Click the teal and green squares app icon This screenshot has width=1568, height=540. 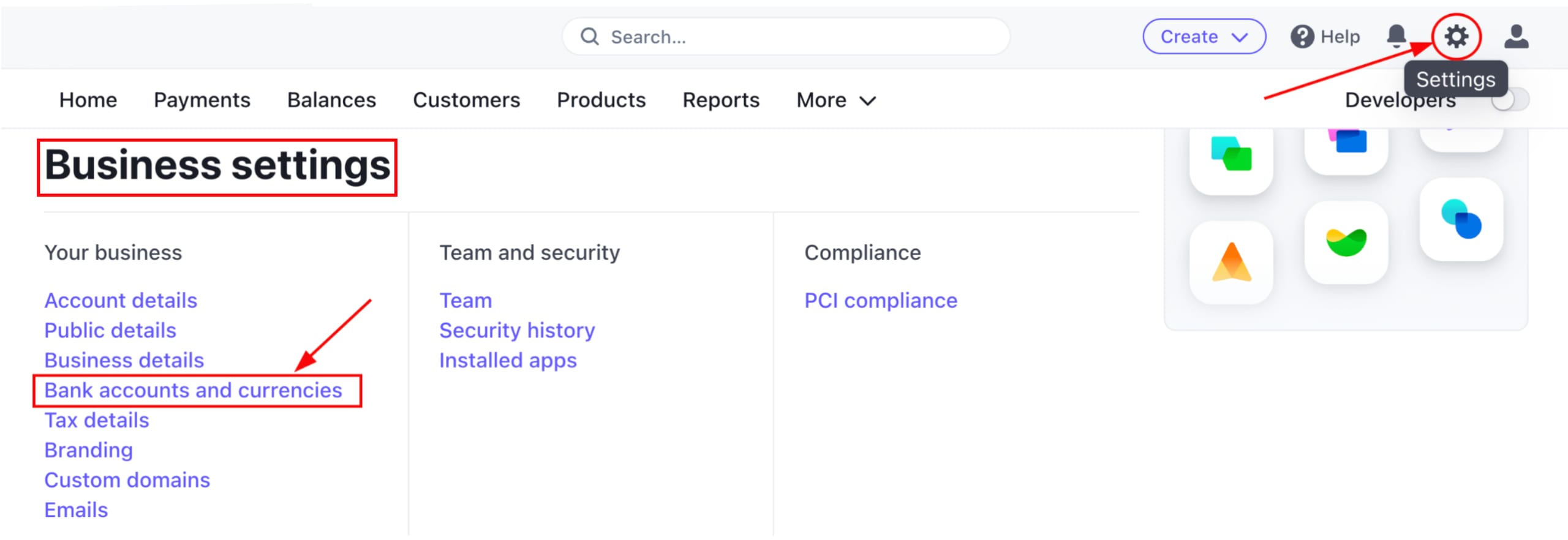coord(1231,154)
